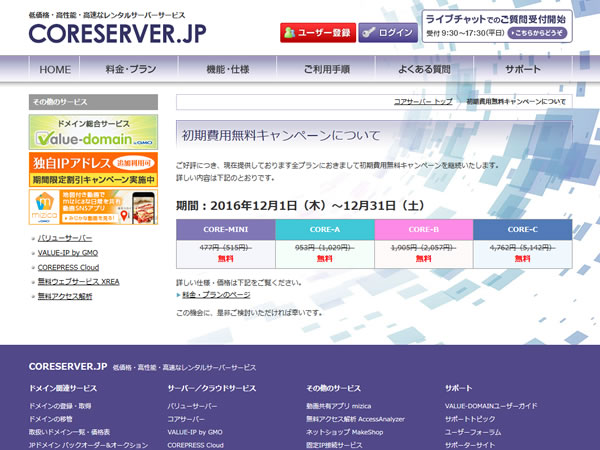Open footer コアサーバー link

[x=186, y=419]
